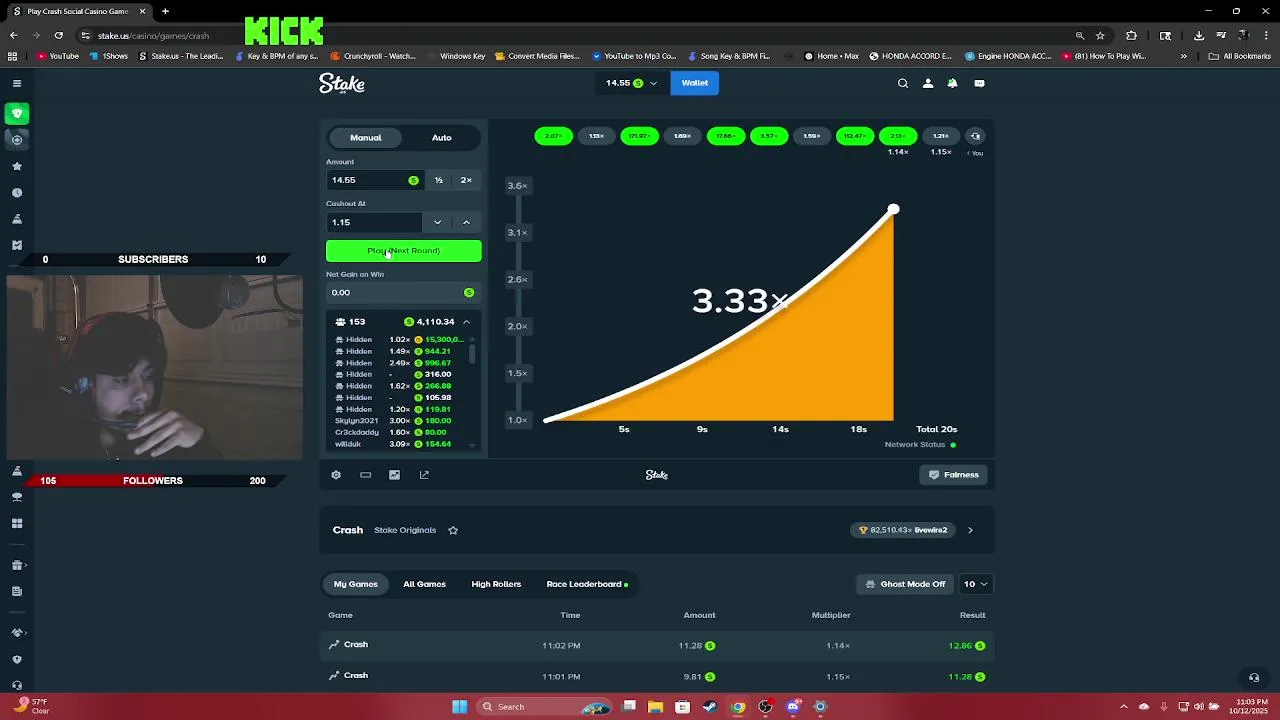
Task: Open live stats chart icon
Action: (394, 475)
